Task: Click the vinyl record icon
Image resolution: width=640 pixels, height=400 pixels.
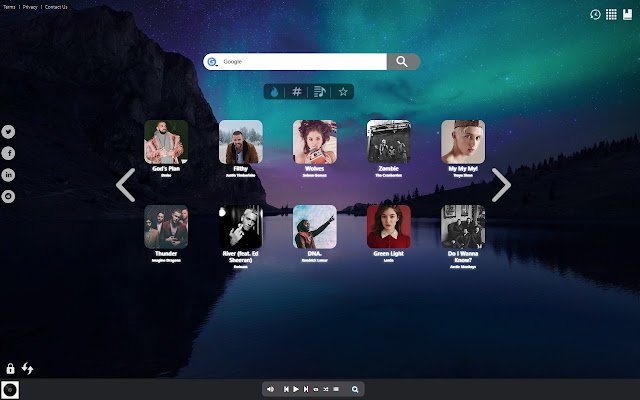Action: [x=10, y=390]
